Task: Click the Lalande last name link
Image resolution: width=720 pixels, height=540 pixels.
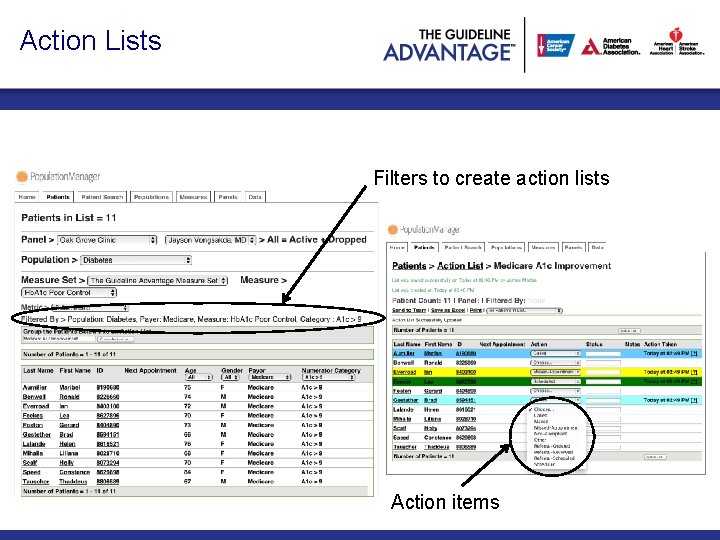Action: click(34, 444)
